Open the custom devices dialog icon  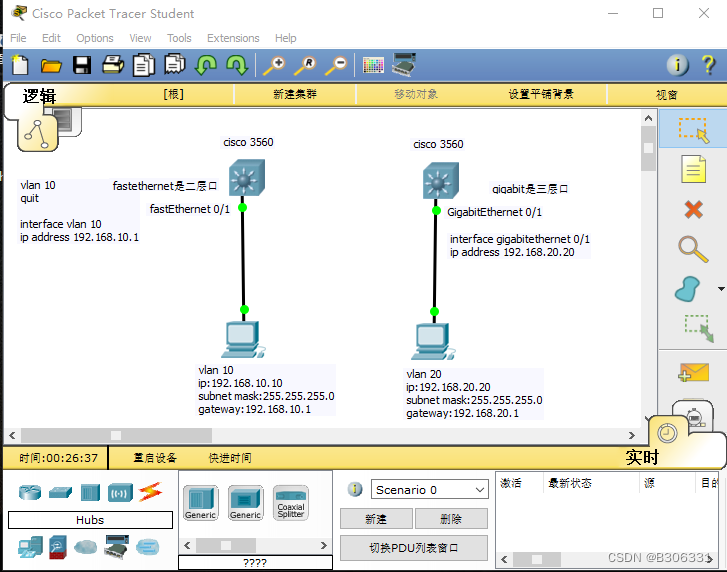coord(404,64)
